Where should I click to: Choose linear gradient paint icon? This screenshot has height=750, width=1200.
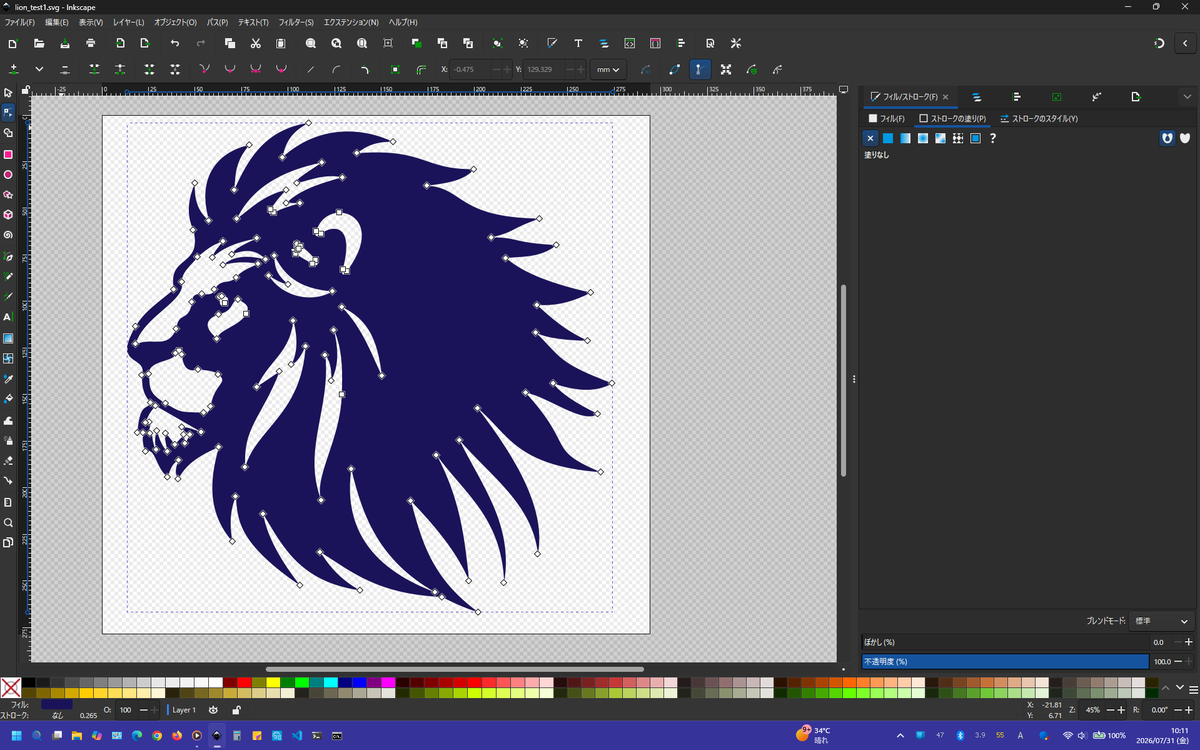[x=905, y=138]
